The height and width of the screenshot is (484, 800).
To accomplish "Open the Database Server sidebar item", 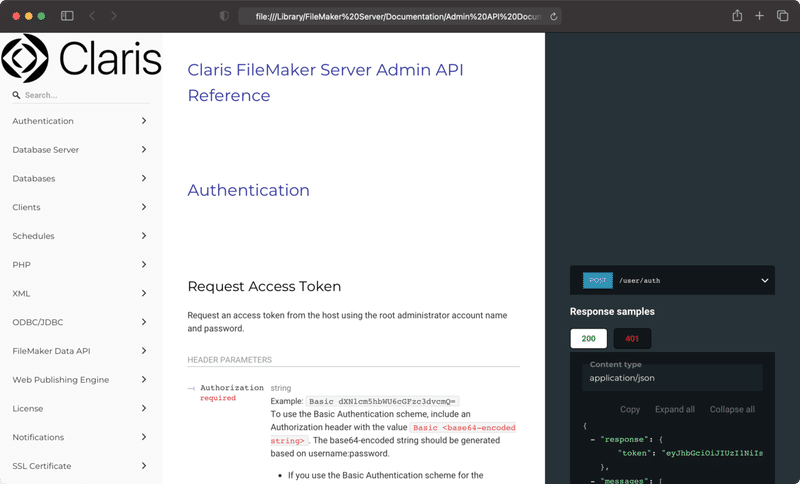I will click(45, 150).
